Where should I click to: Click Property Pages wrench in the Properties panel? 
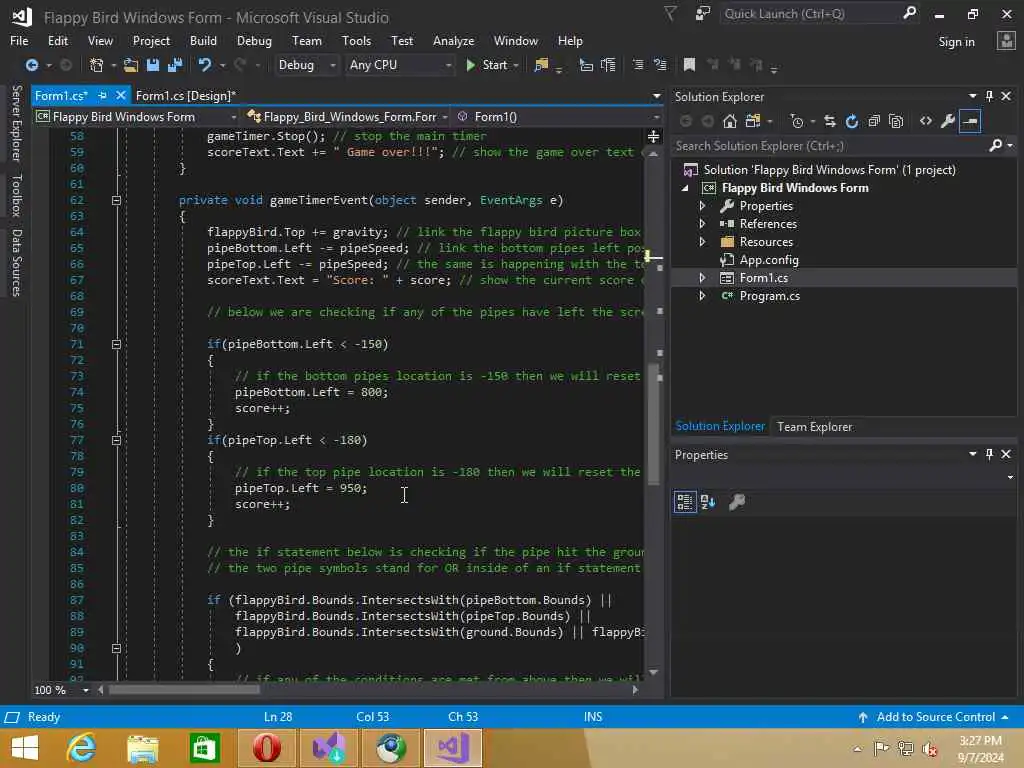coord(737,502)
